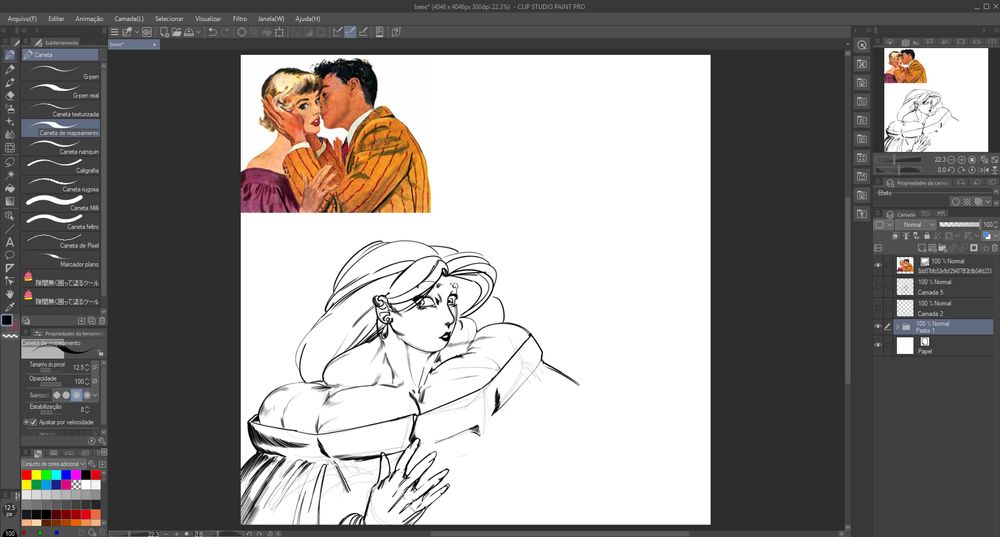Select the Figure line tool

(x=10, y=228)
